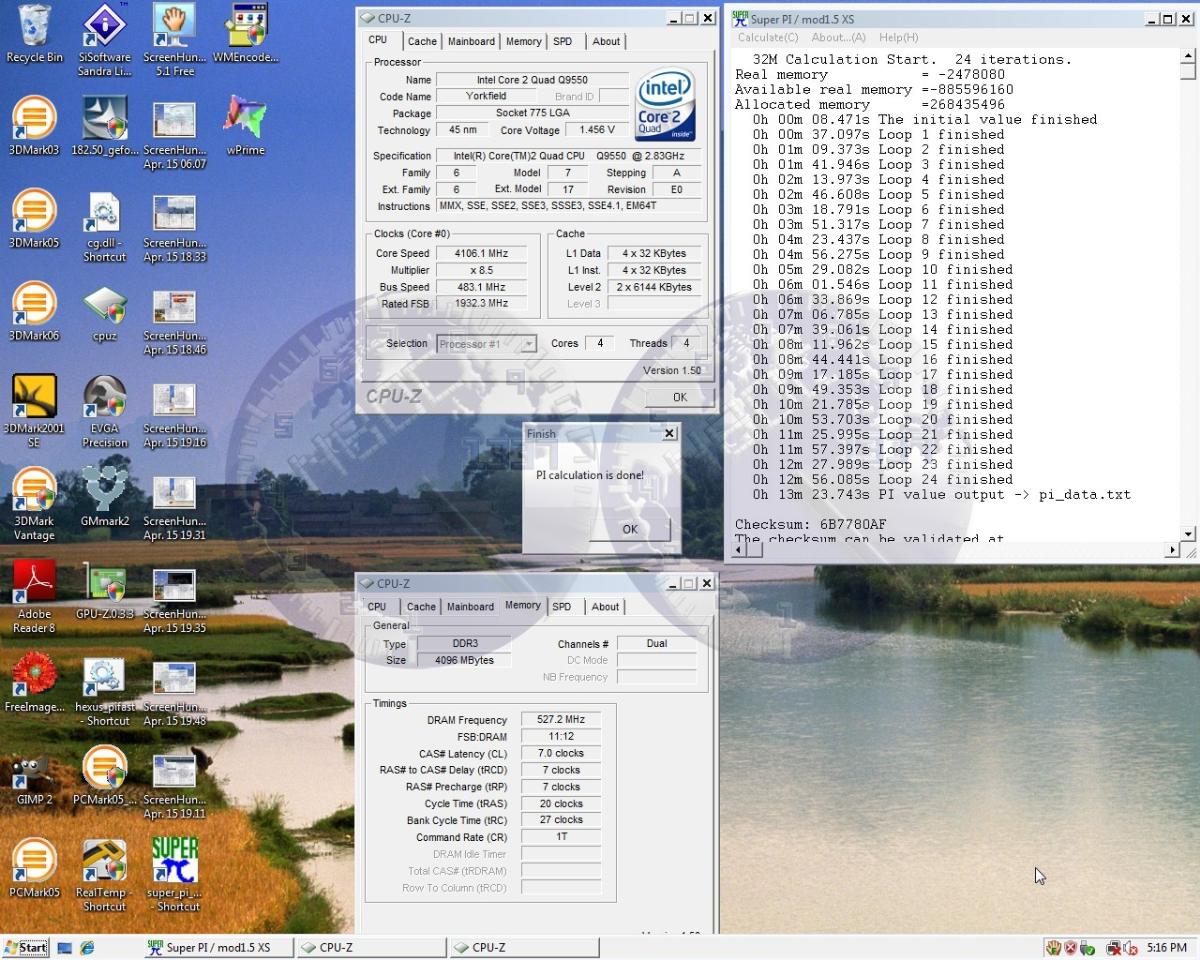Switch to CPU tab in bottom CPU-Z window
This screenshot has height=960, width=1200.
coord(377,606)
